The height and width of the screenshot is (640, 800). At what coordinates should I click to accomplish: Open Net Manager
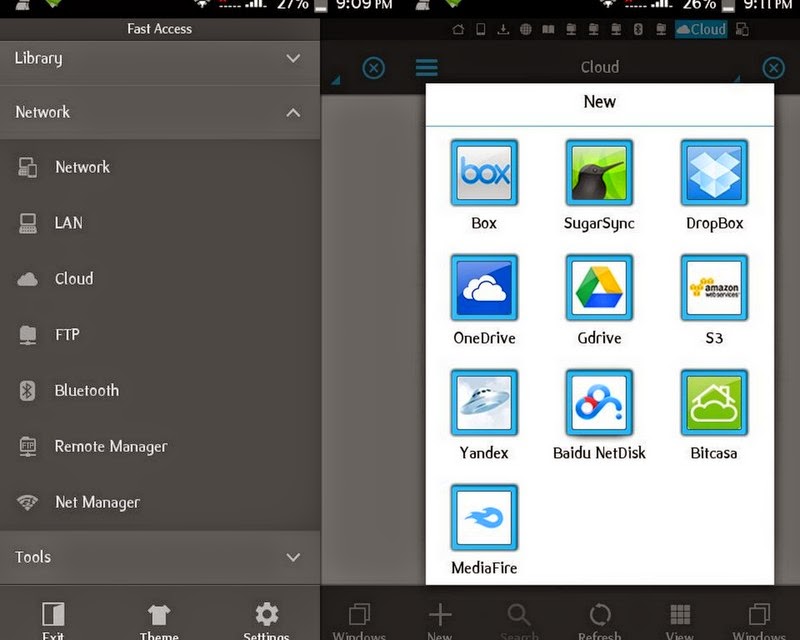click(160, 502)
